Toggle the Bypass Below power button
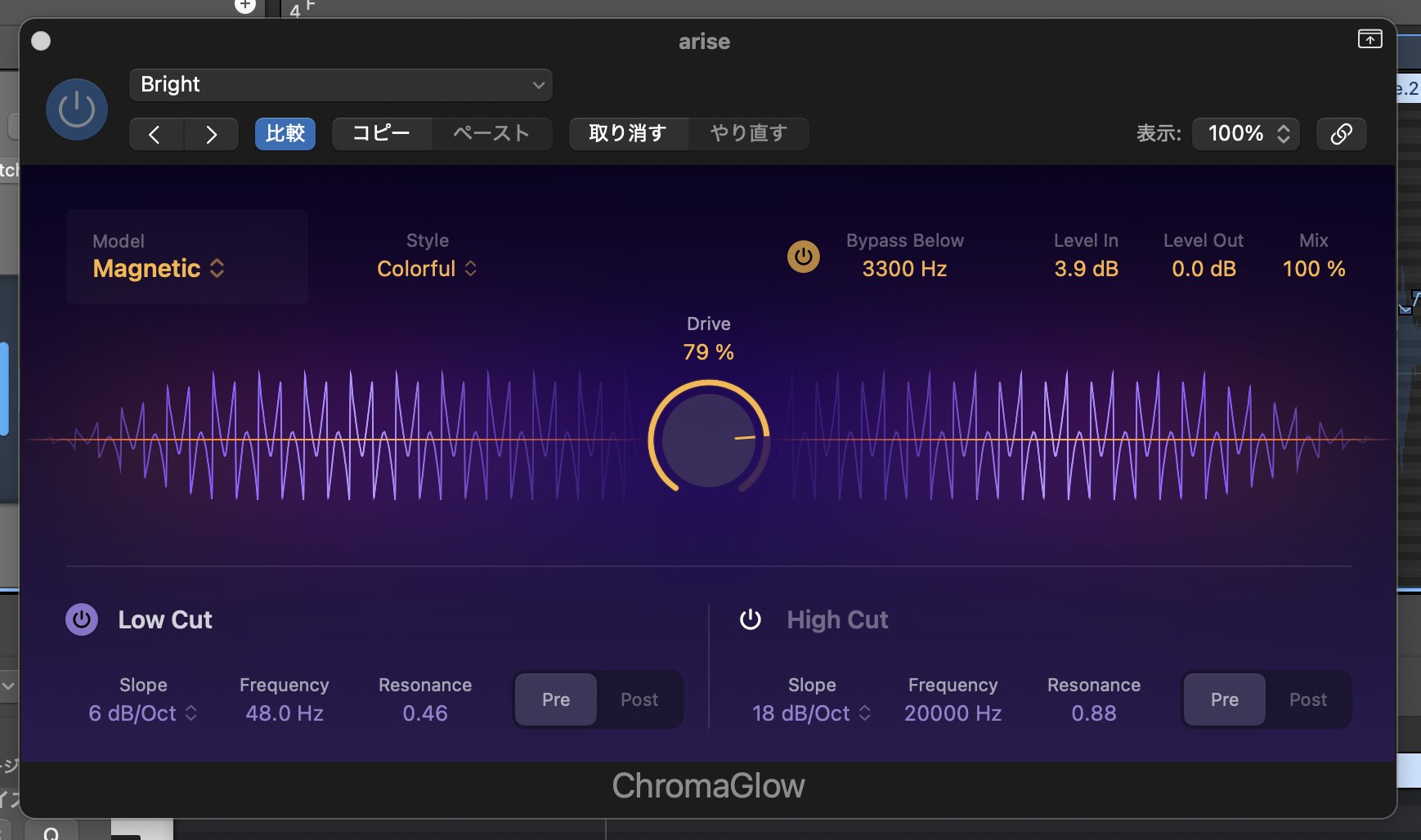The image size is (1421, 840). tap(803, 257)
